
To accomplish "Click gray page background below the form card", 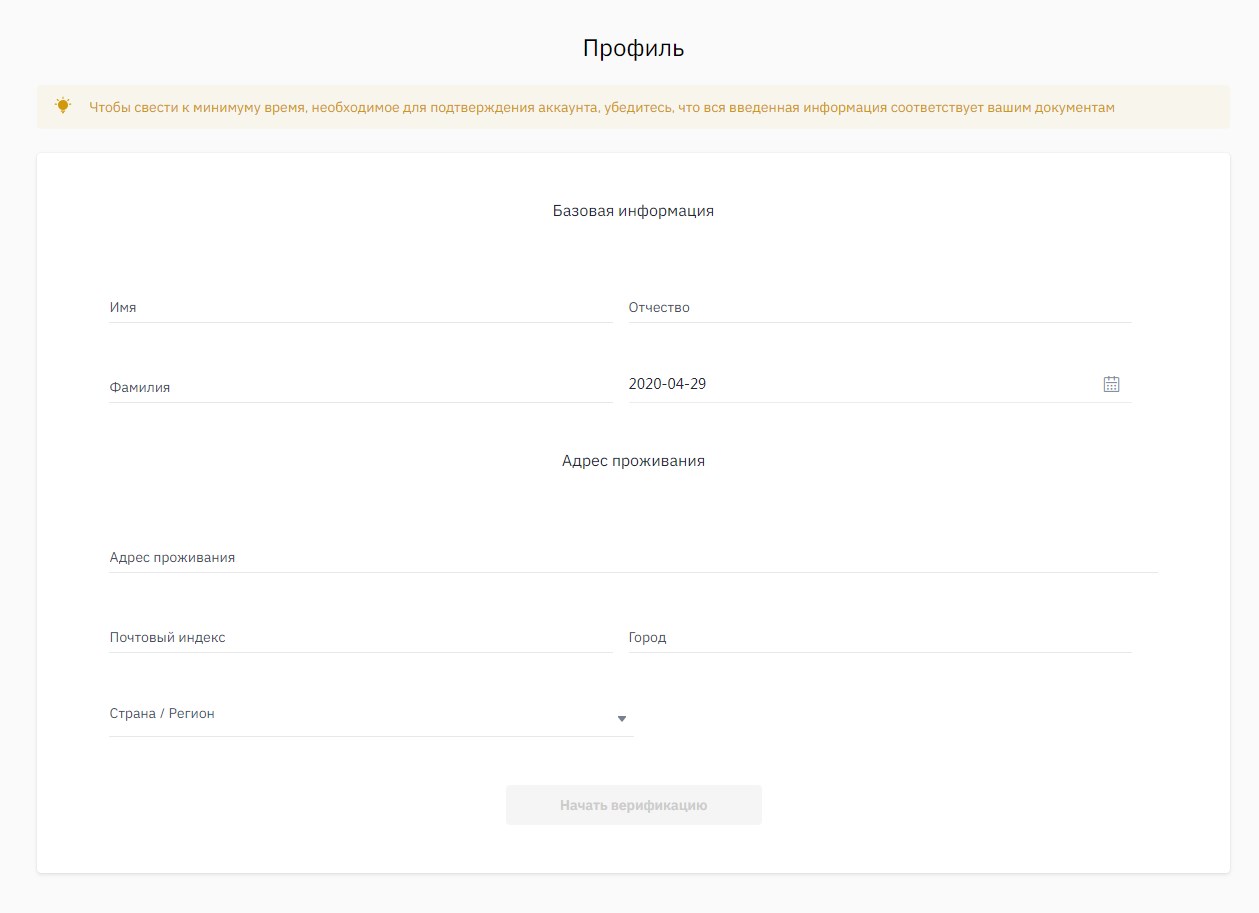I will [633, 893].
